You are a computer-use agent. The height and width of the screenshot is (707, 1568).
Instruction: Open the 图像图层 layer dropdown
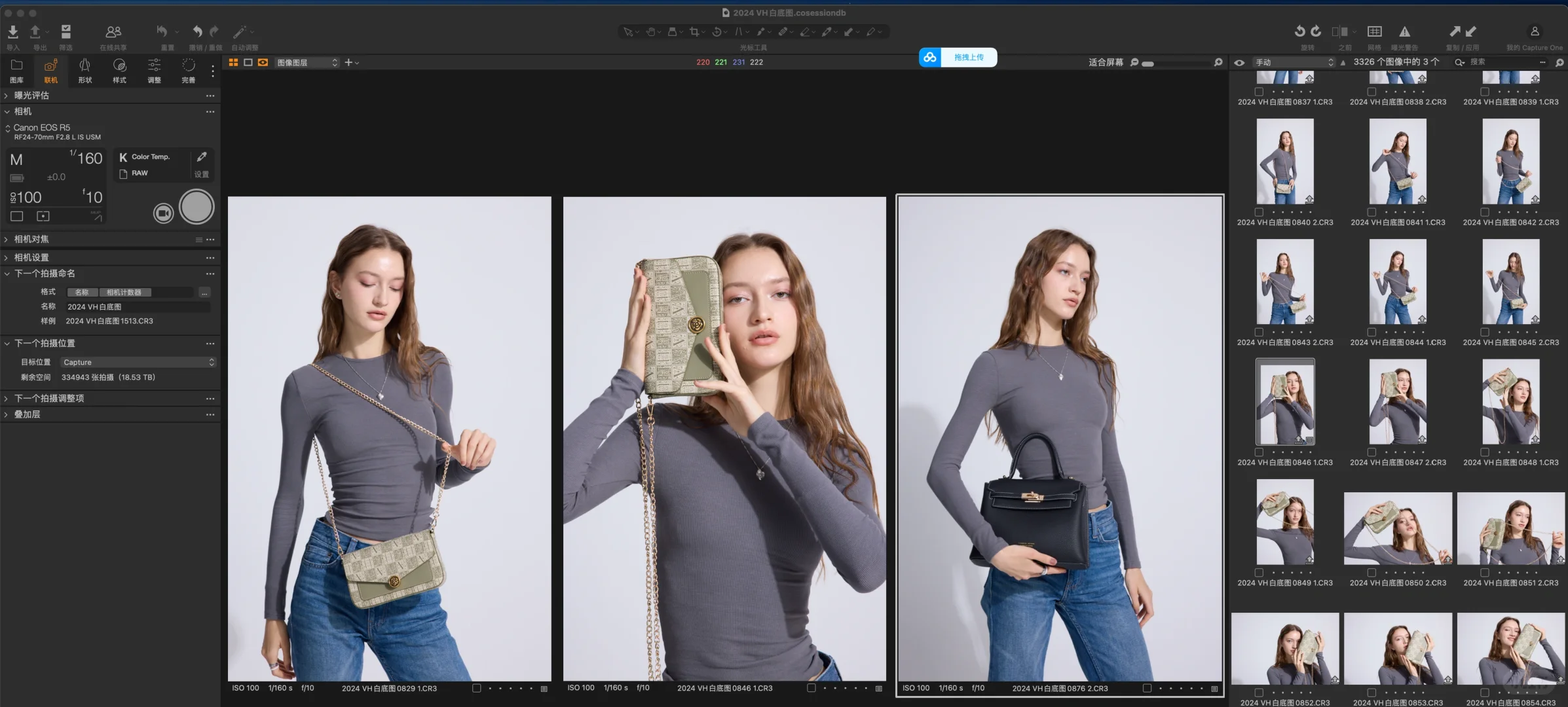(x=307, y=62)
